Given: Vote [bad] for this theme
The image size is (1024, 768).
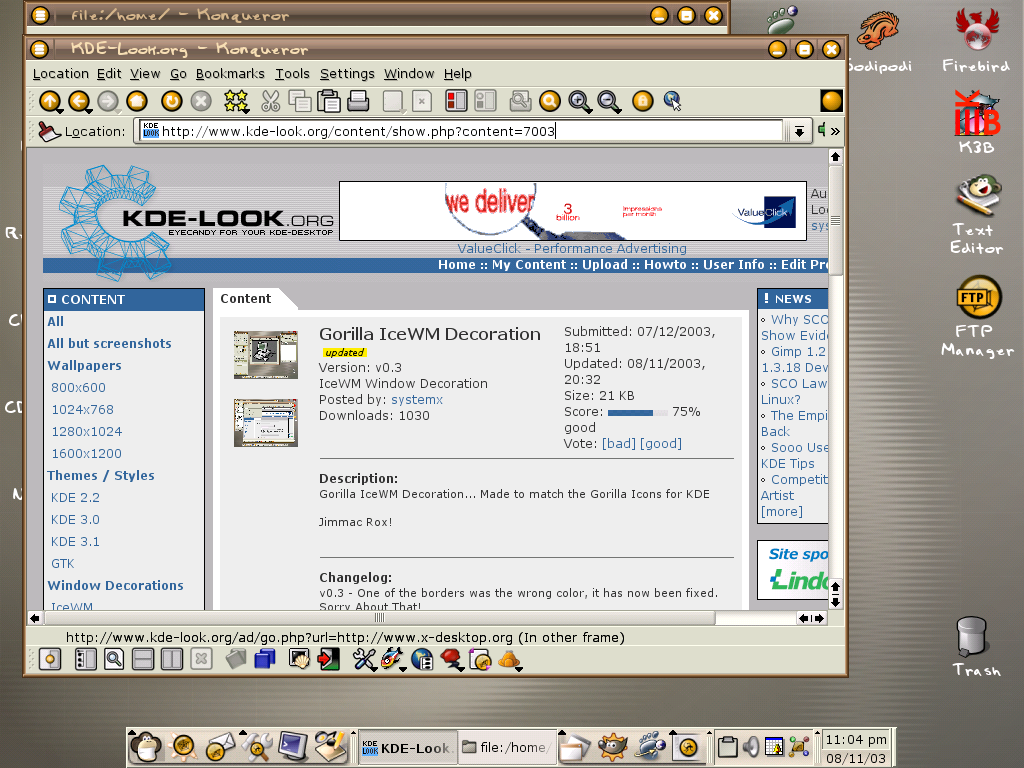Looking at the screenshot, I should click(618, 443).
